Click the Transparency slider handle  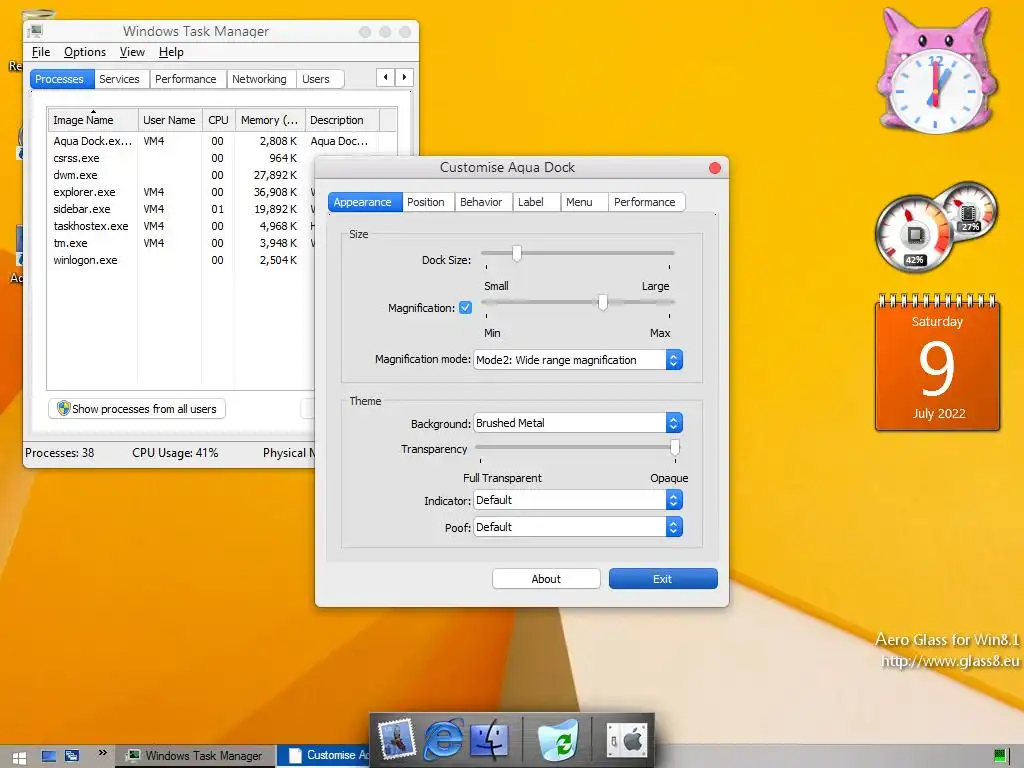[x=675, y=447]
